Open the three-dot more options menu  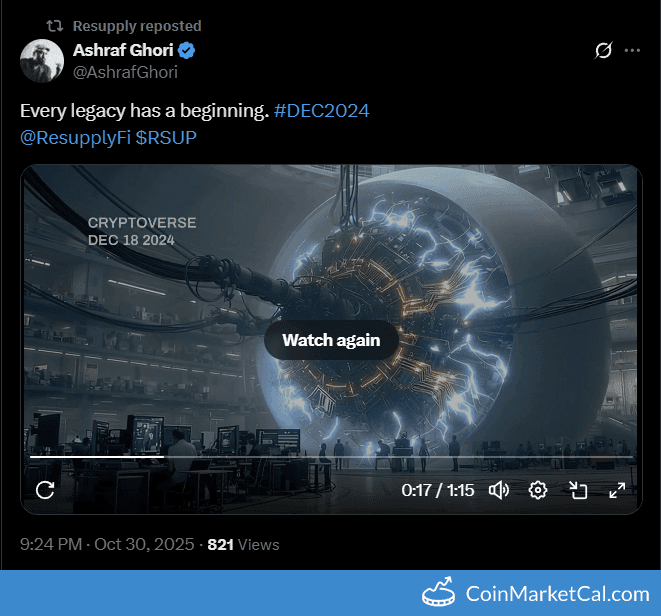pyautogui.click(x=632, y=51)
